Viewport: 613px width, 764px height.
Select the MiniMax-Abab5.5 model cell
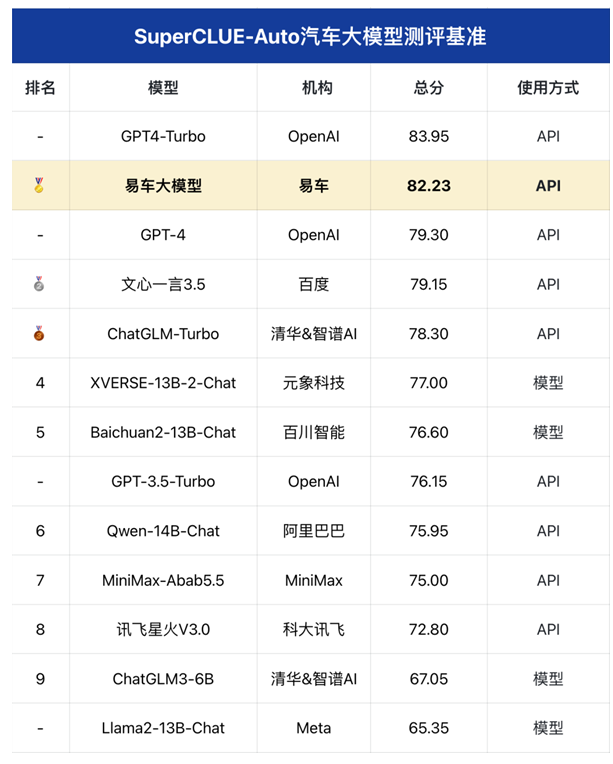163,580
